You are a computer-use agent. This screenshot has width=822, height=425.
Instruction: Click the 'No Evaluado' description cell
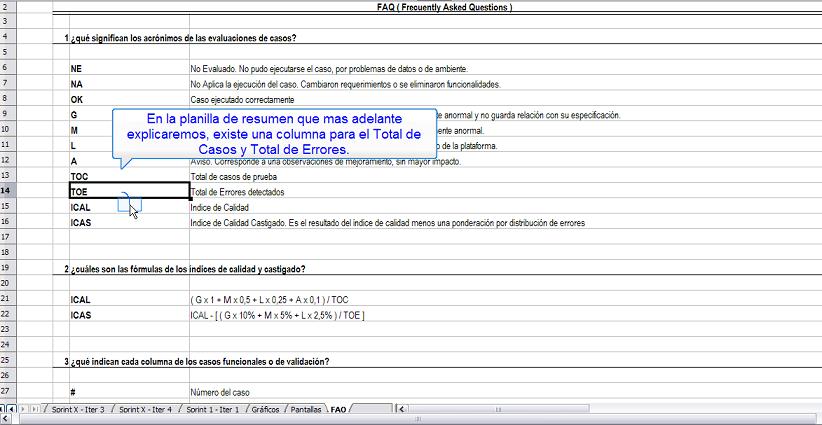(329, 69)
